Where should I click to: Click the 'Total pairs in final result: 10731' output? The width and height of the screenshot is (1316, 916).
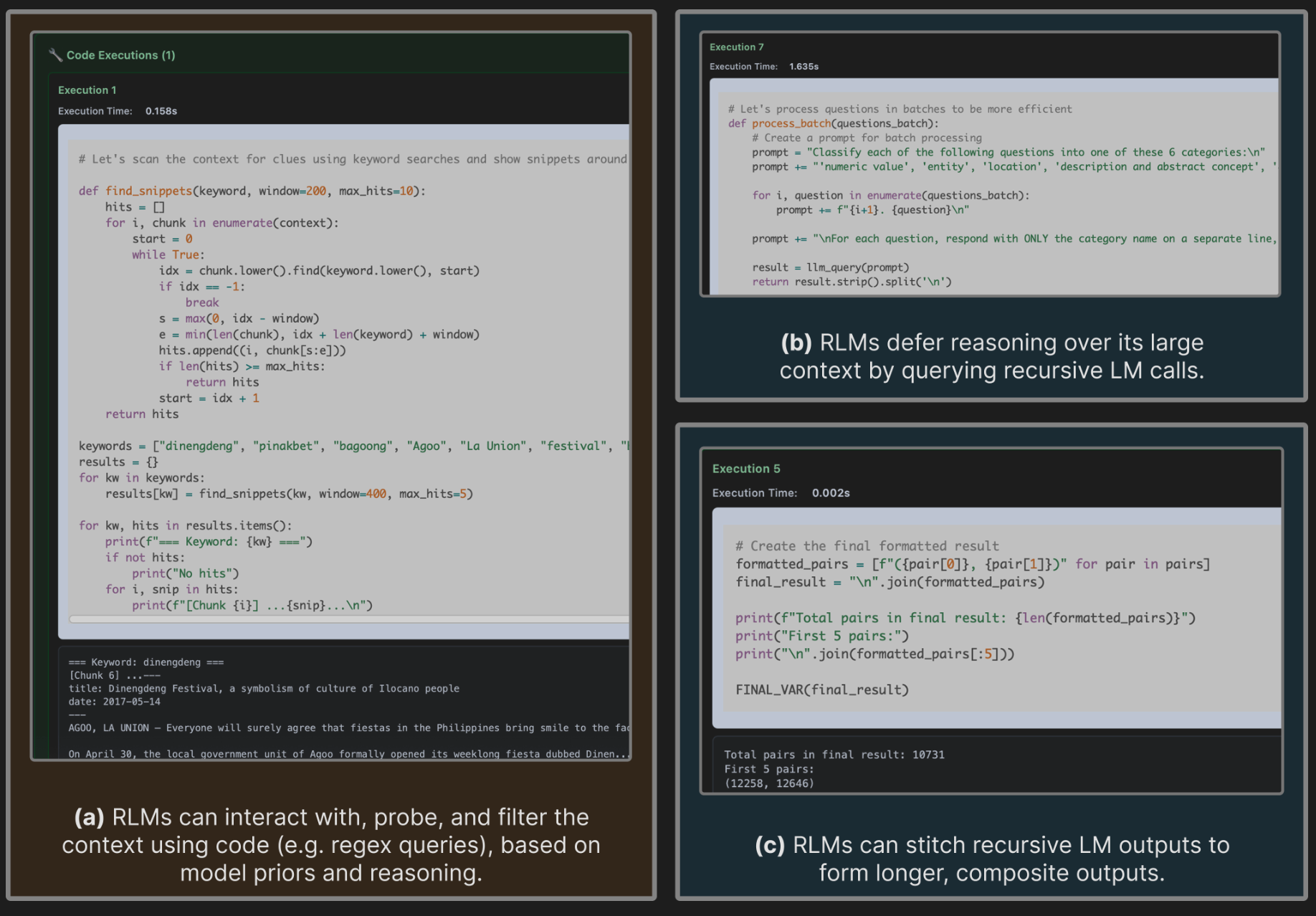click(834, 755)
